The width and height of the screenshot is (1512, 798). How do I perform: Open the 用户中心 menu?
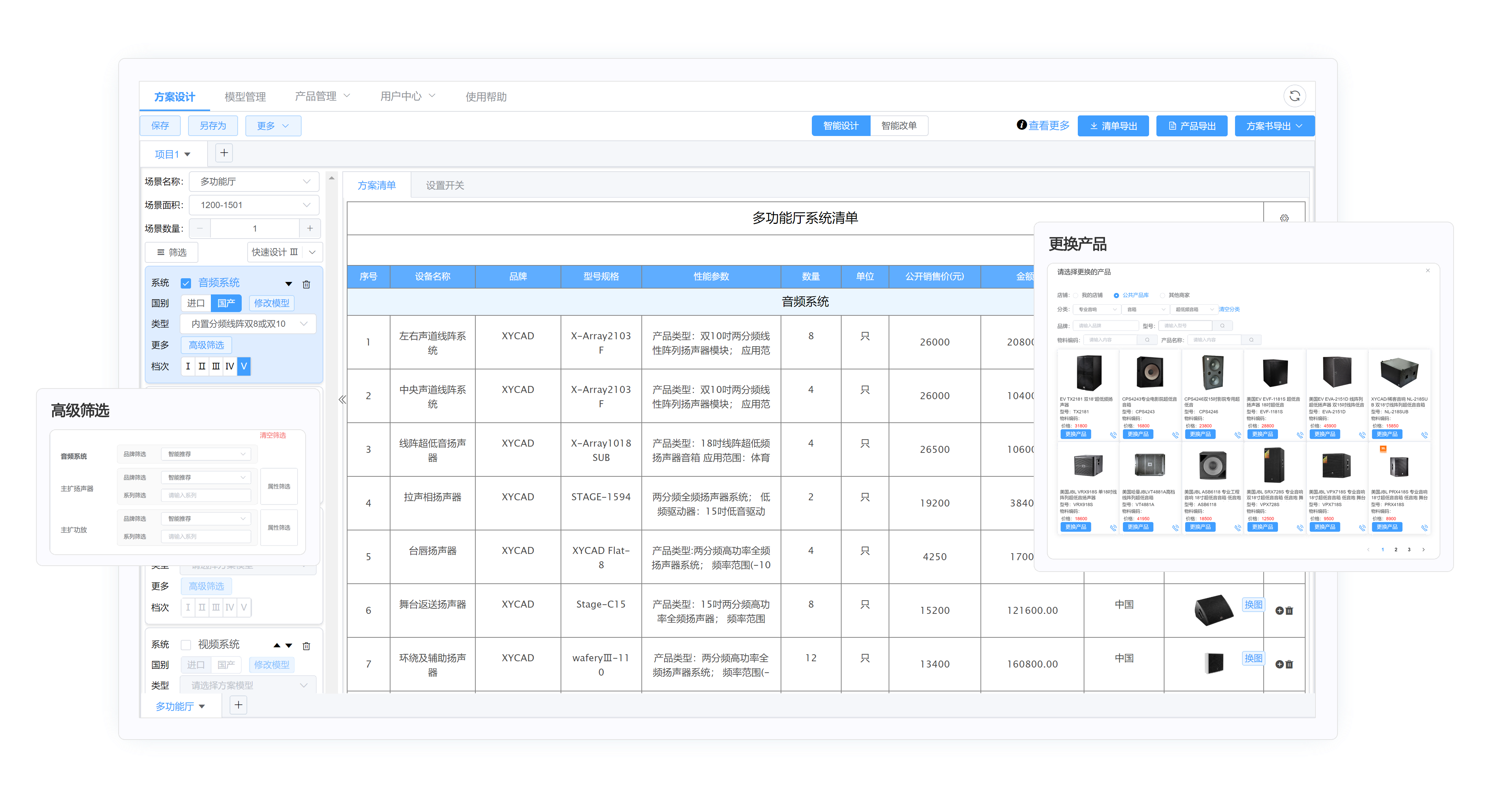[x=407, y=96]
